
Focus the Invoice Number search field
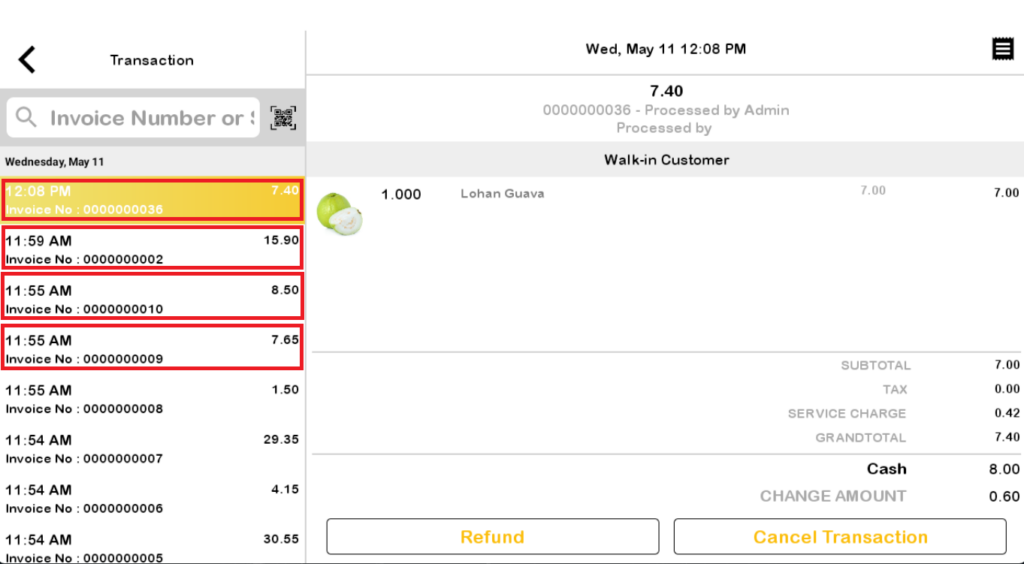tap(133, 118)
